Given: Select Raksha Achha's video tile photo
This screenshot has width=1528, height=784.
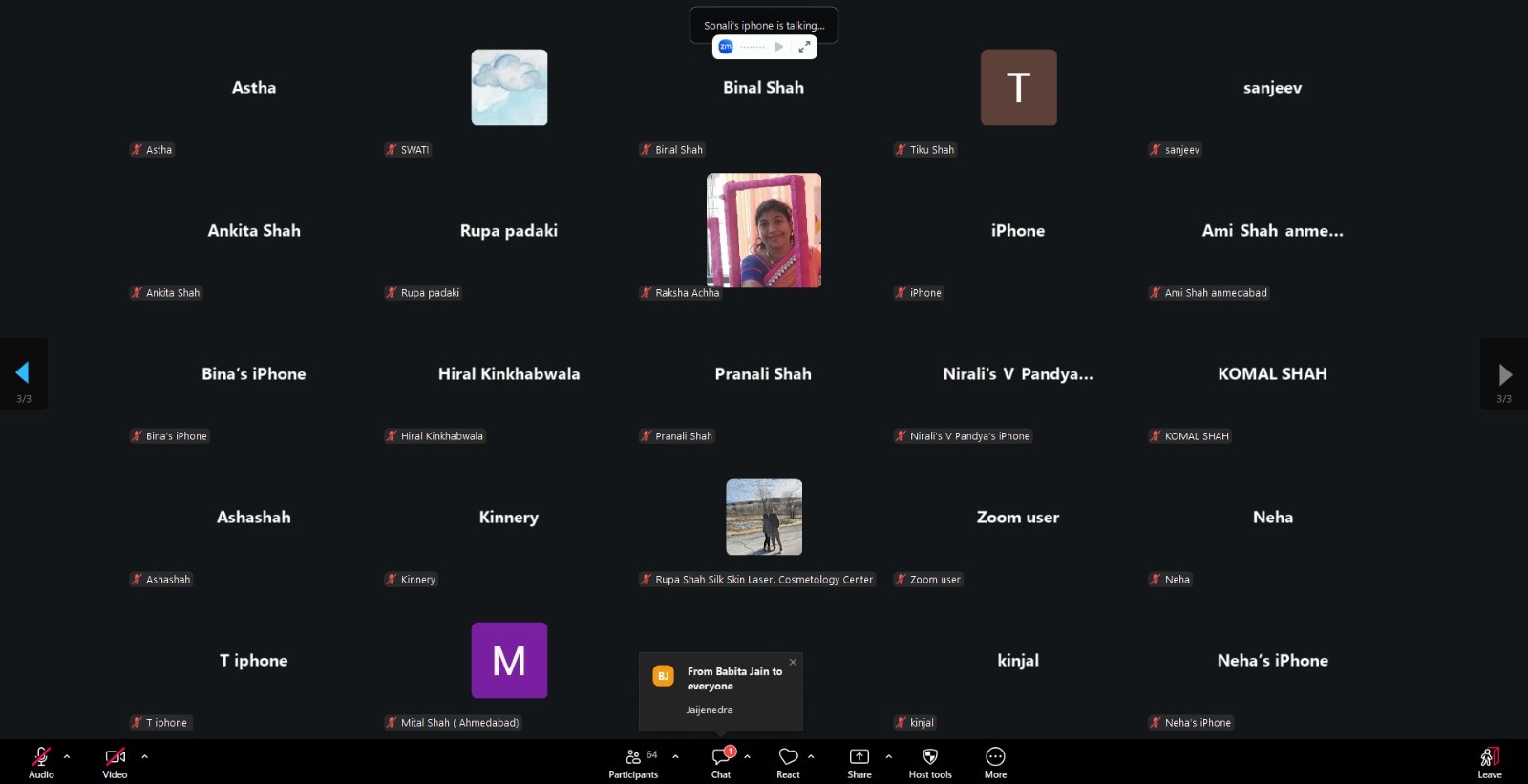Looking at the screenshot, I should click(763, 230).
